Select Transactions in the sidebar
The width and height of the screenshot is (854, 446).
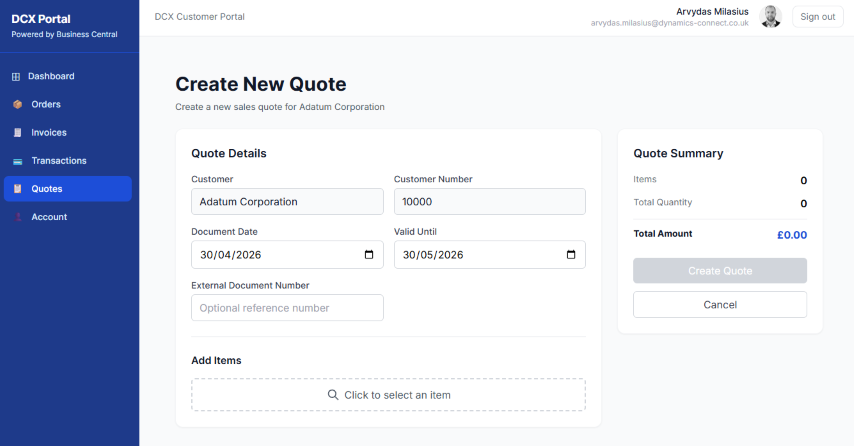58,161
